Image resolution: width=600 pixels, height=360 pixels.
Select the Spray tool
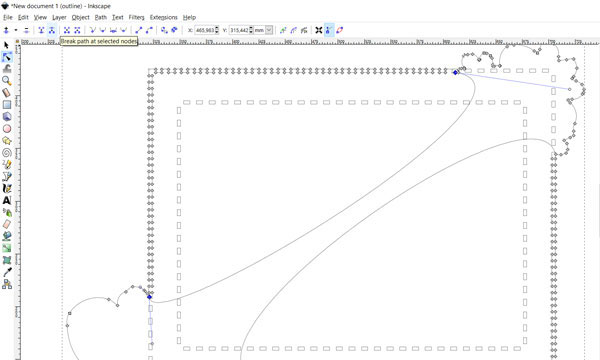pos(7,212)
